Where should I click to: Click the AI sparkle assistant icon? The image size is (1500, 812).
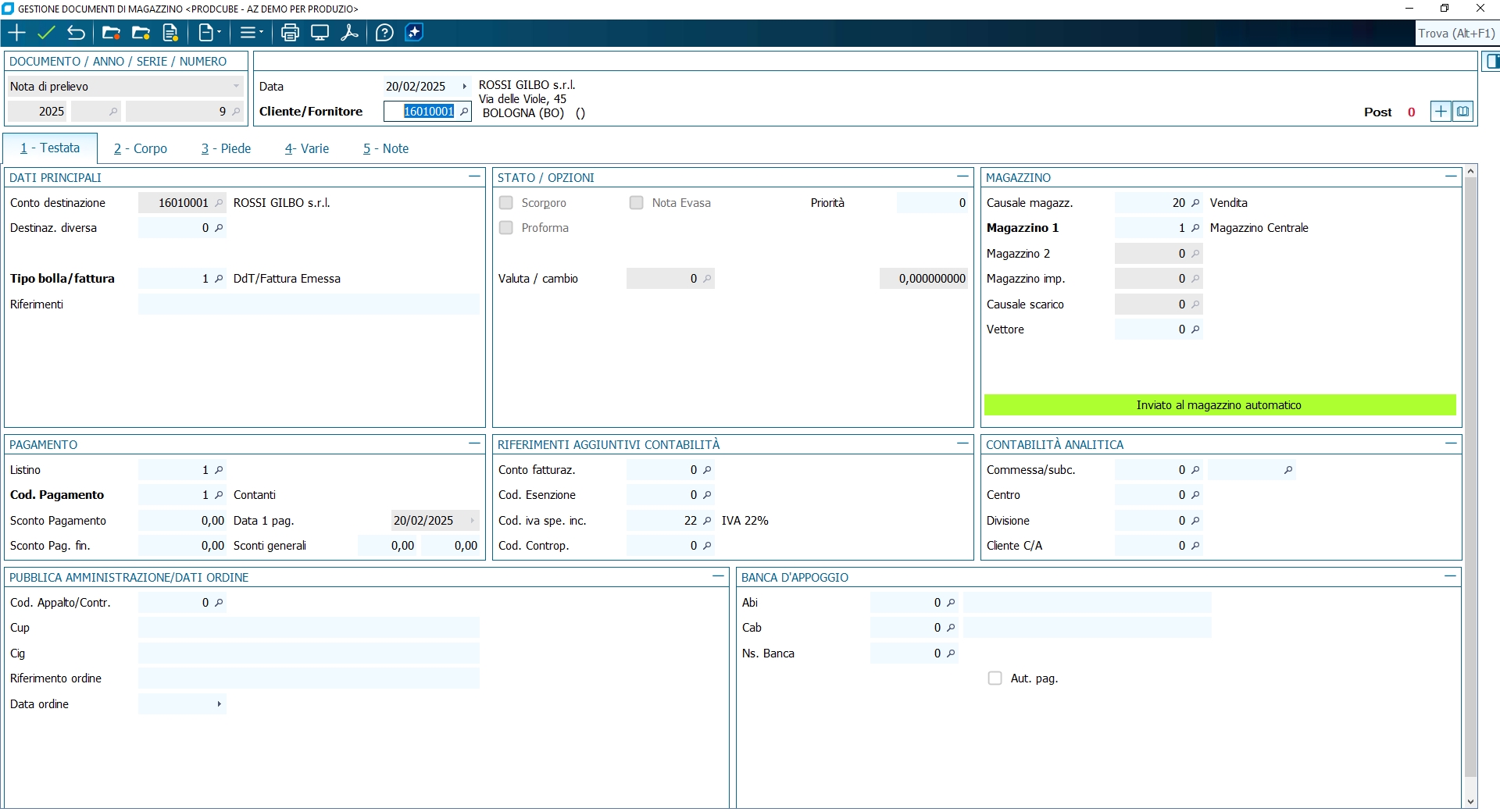coord(415,33)
